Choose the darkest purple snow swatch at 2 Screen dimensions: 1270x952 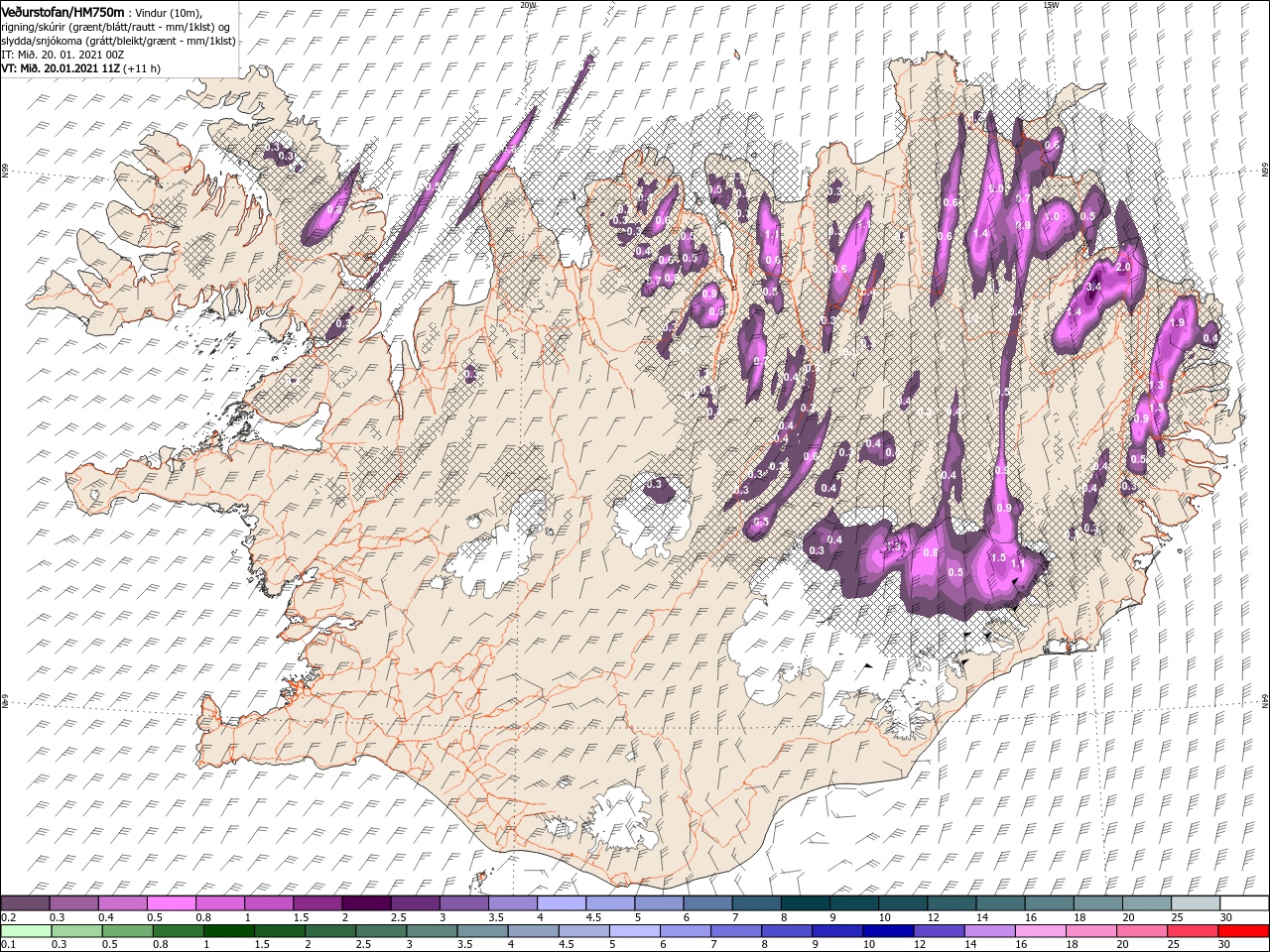click(366, 903)
